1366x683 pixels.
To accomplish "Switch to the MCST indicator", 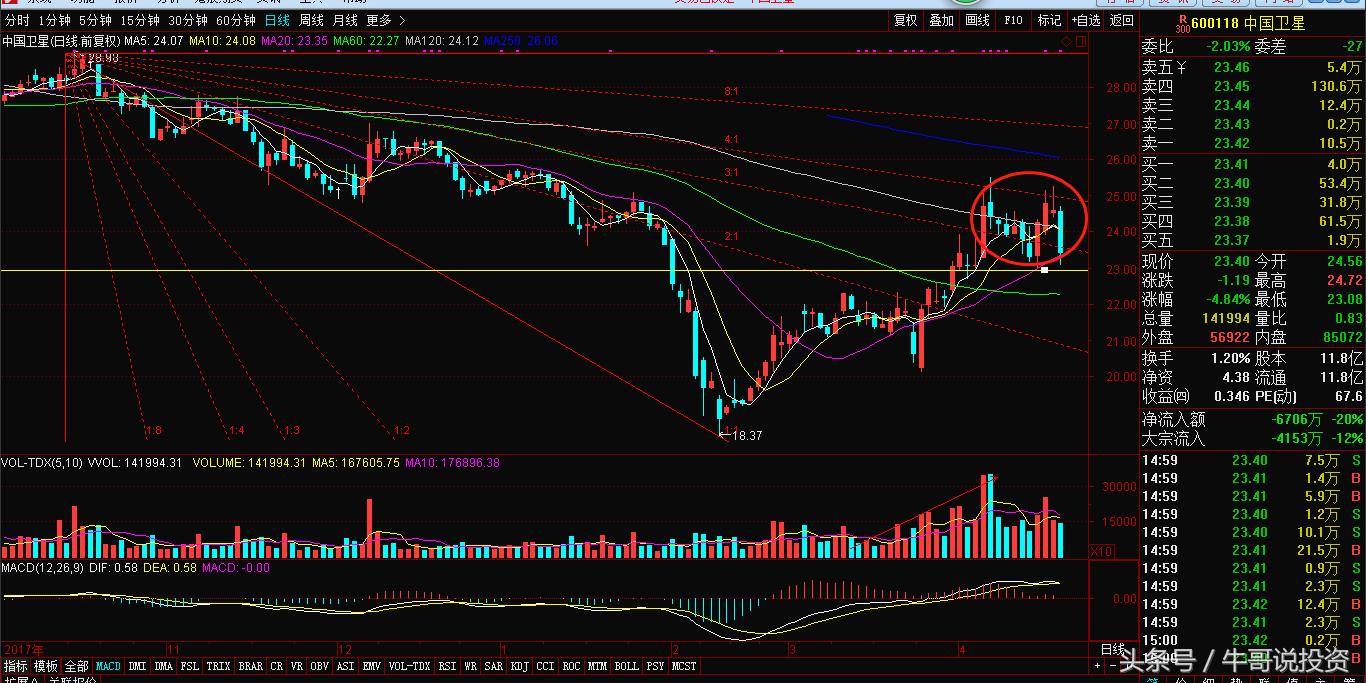I will click(685, 666).
